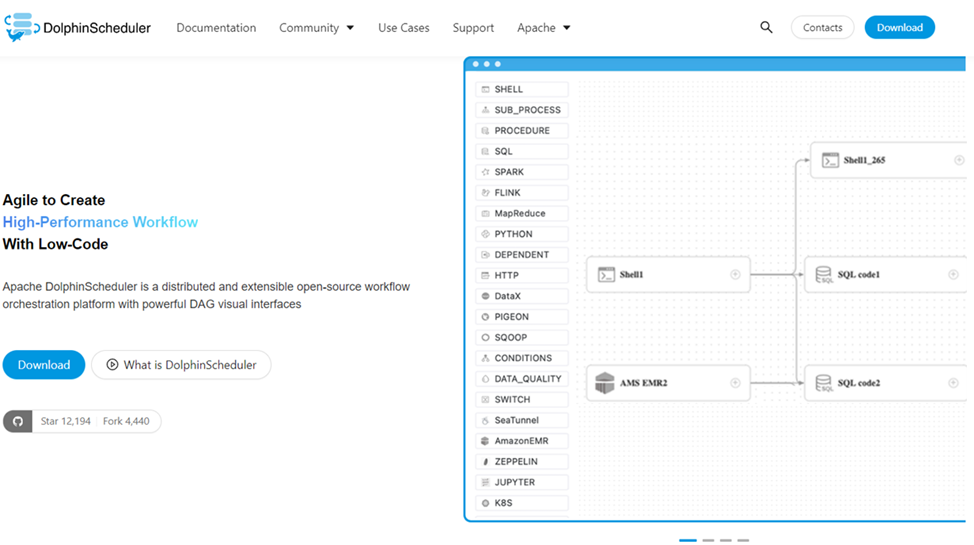Viewport: 974px width, 545px height.
Task: Select the first carousel indicator
Action: (688, 541)
